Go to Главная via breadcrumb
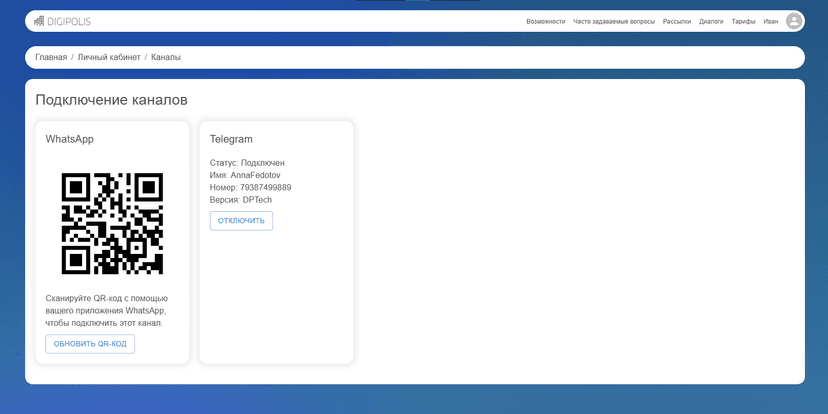The image size is (828, 414). pyautogui.click(x=51, y=57)
